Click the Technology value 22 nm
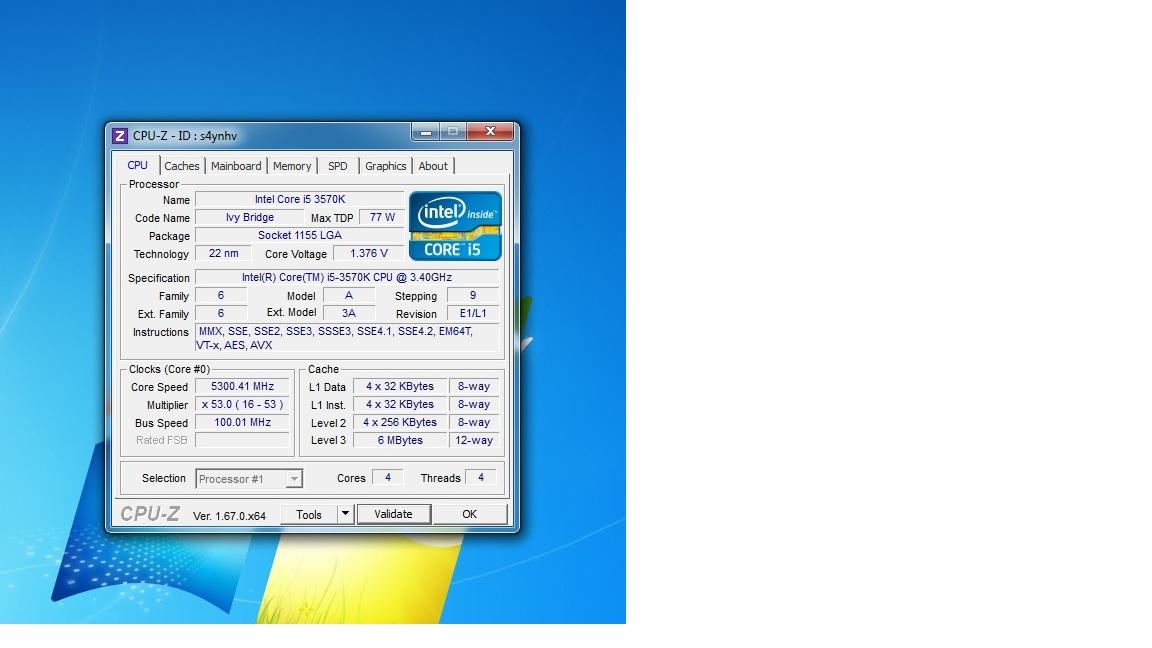Screen dimensions: 1152x648 pyautogui.click(x=223, y=253)
